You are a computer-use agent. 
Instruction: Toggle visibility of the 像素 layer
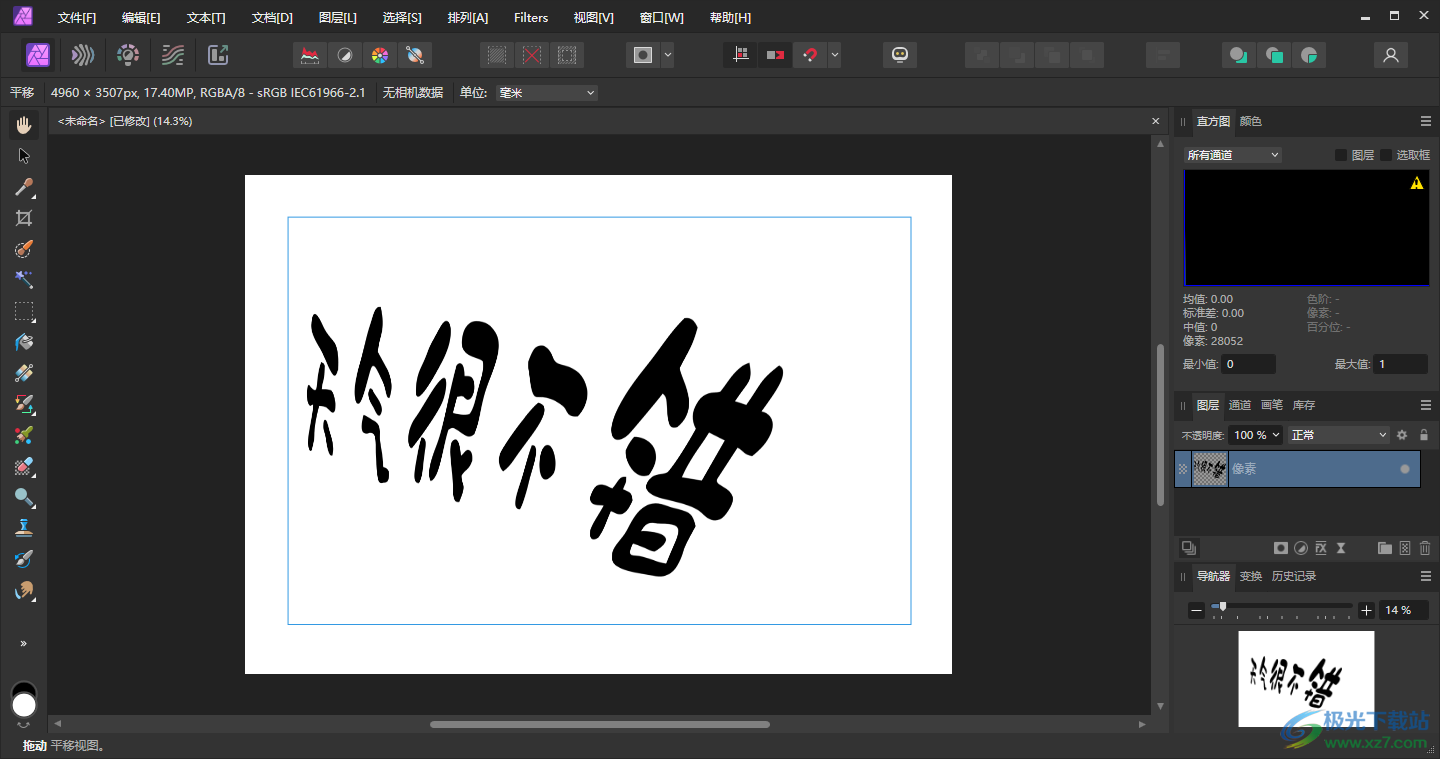click(x=1405, y=469)
